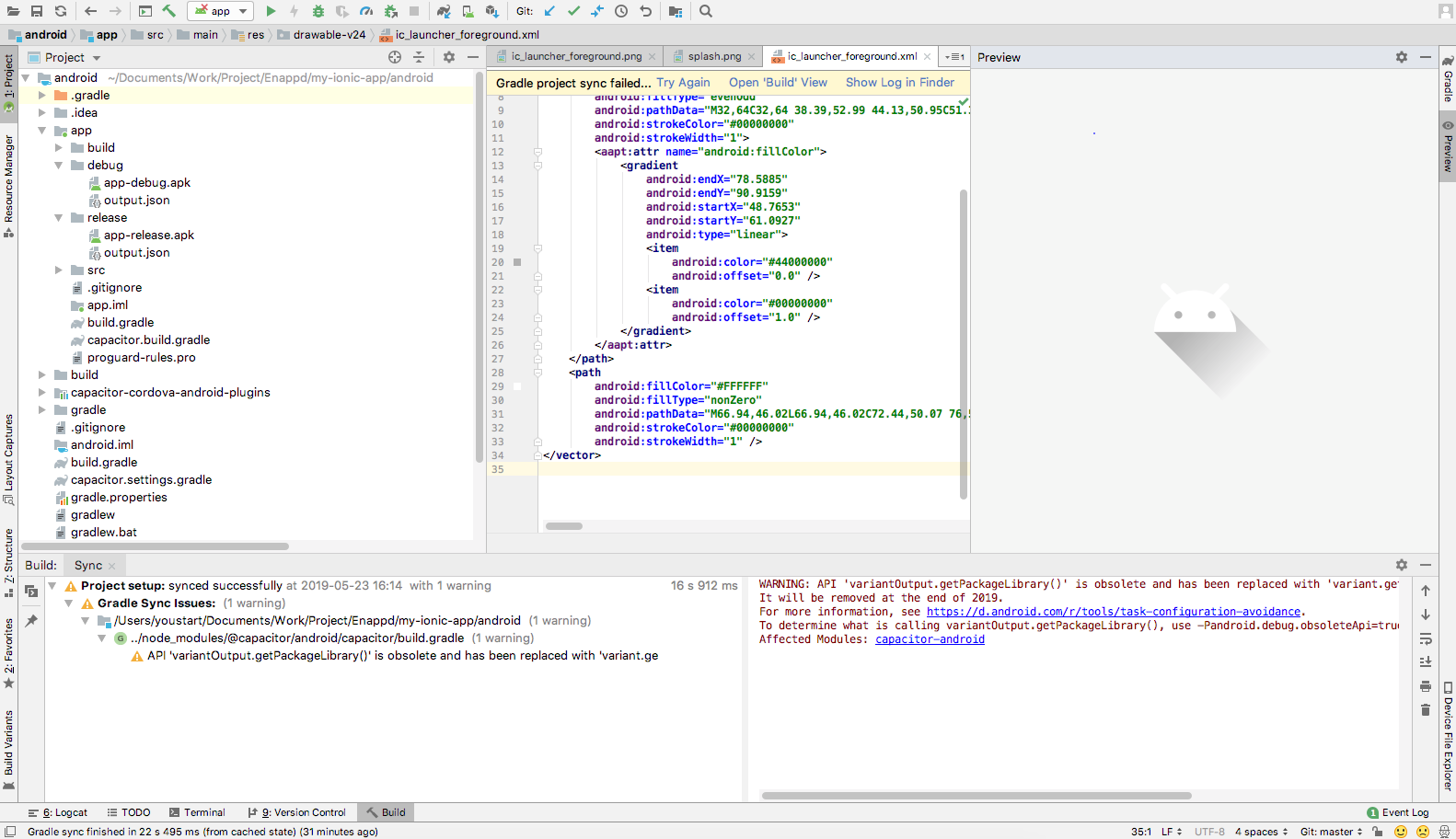Debug app with bug icon

(318, 11)
